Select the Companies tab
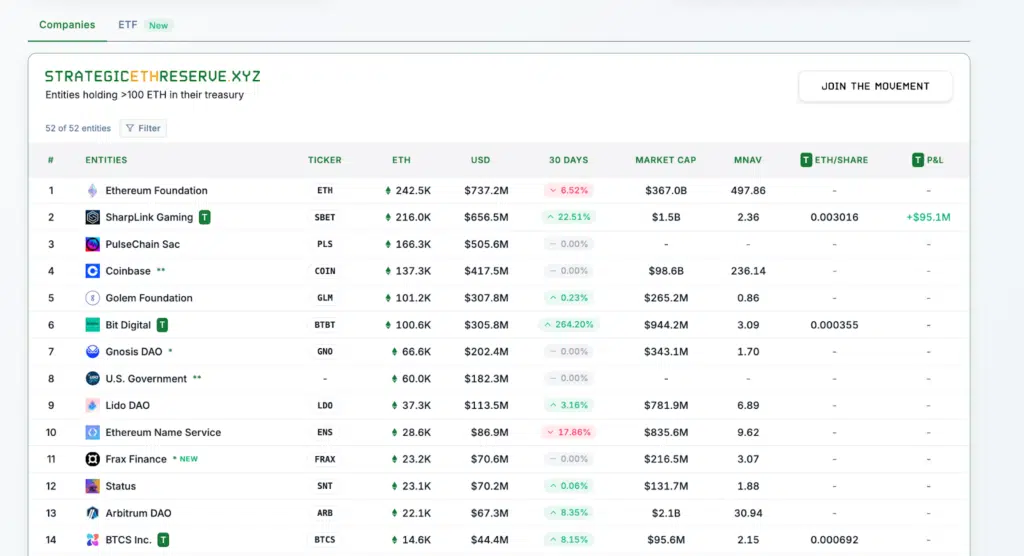Viewport: 1024px width, 556px height. click(x=67, y=25)
